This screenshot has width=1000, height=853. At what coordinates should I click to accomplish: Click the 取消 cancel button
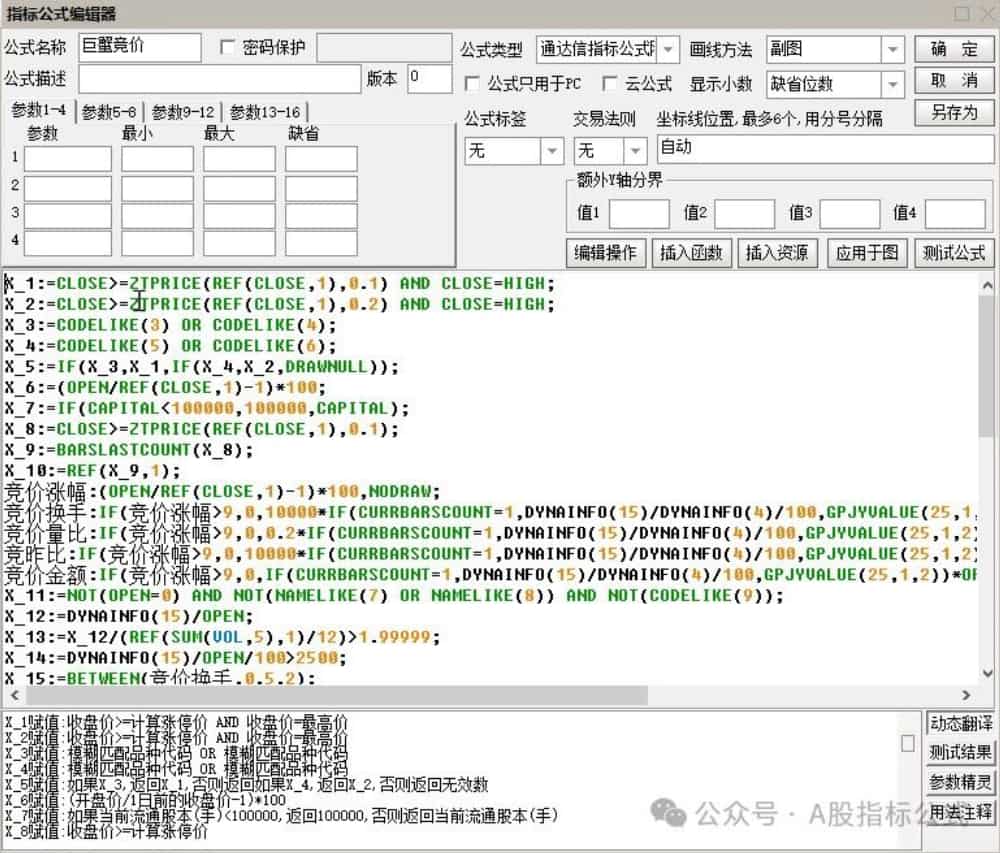pyautogui.click(x=954, y=80)
